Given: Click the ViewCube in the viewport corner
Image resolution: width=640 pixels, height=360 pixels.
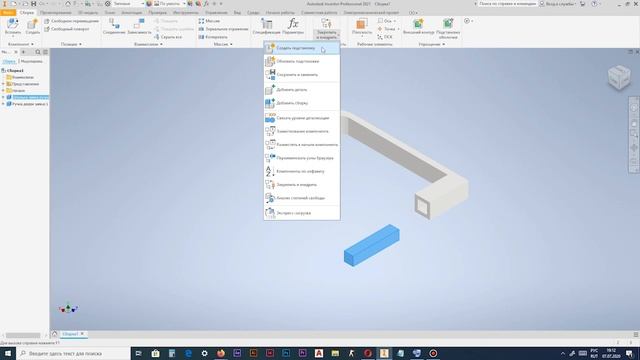Looking at the screenshot, I should pyautogui.click(x=619, y=77).
